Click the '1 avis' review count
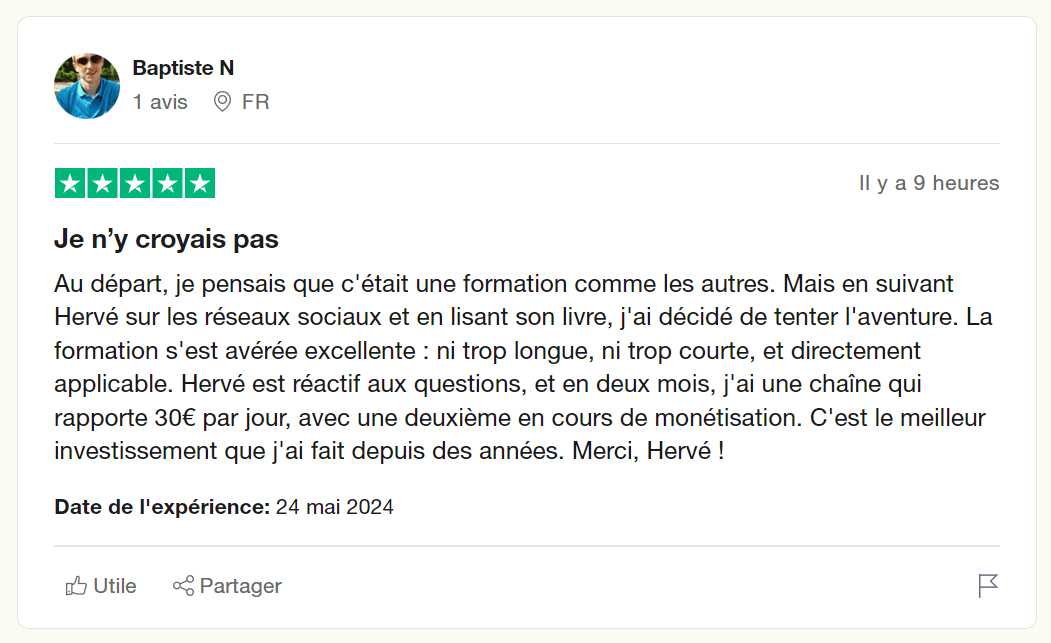Screen dimensions: 1051x643 (x=160, y=102)
